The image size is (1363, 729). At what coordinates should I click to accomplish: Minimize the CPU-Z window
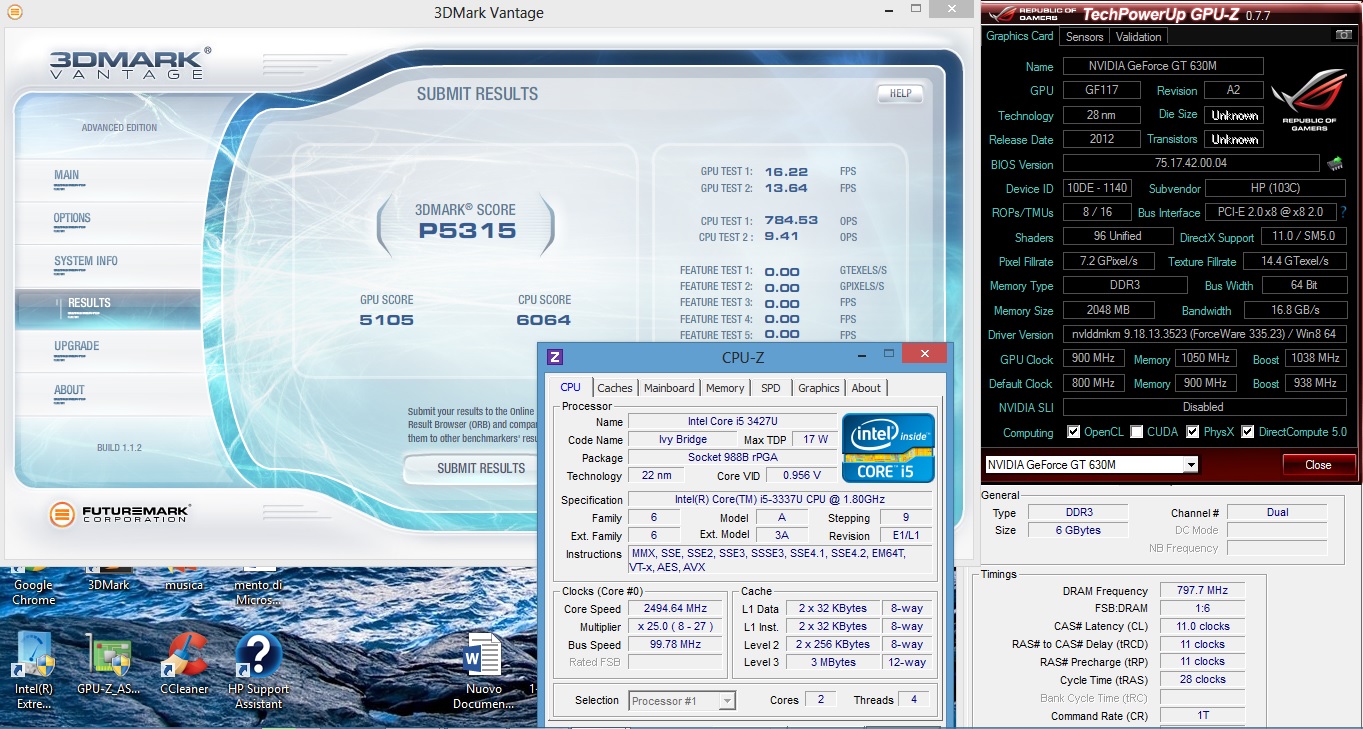861,354
